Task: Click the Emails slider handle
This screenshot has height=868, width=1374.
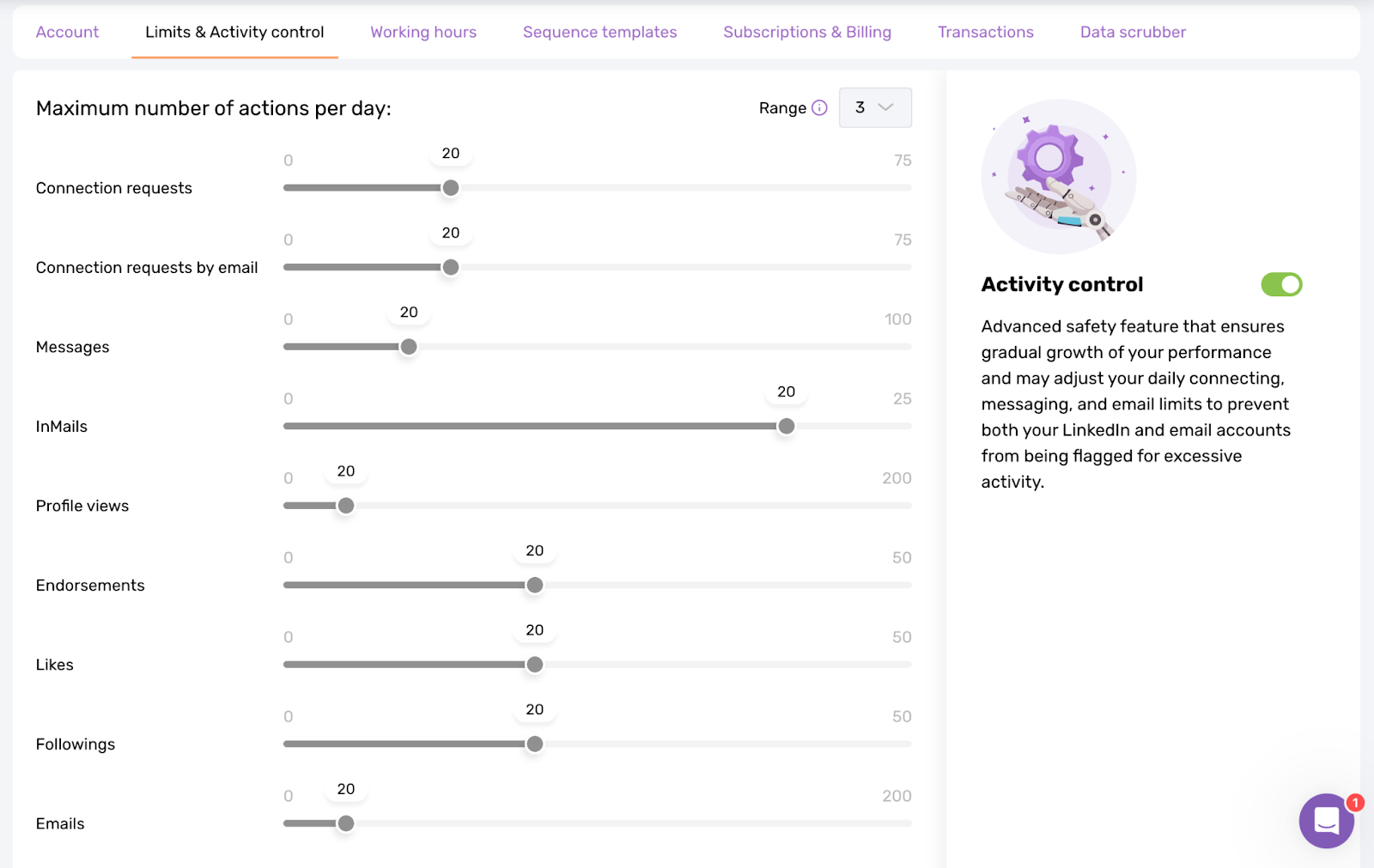Action: coord(345,822)
